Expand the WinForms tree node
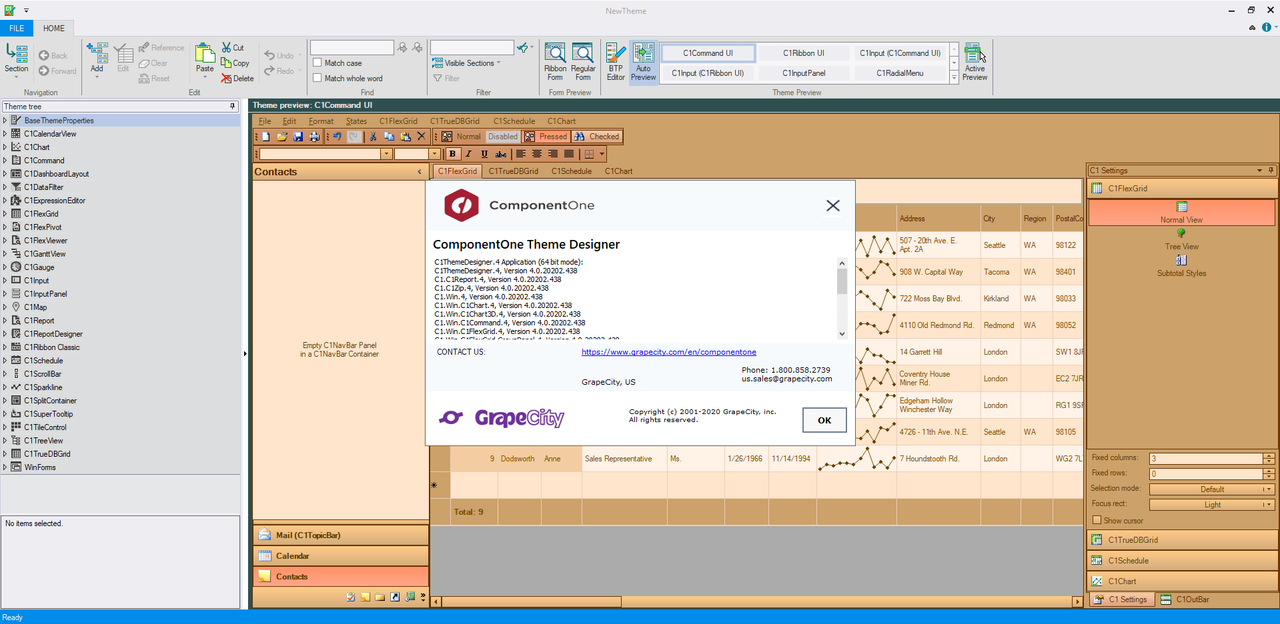This screenshot has height=624, width=1280. (5, 467)
